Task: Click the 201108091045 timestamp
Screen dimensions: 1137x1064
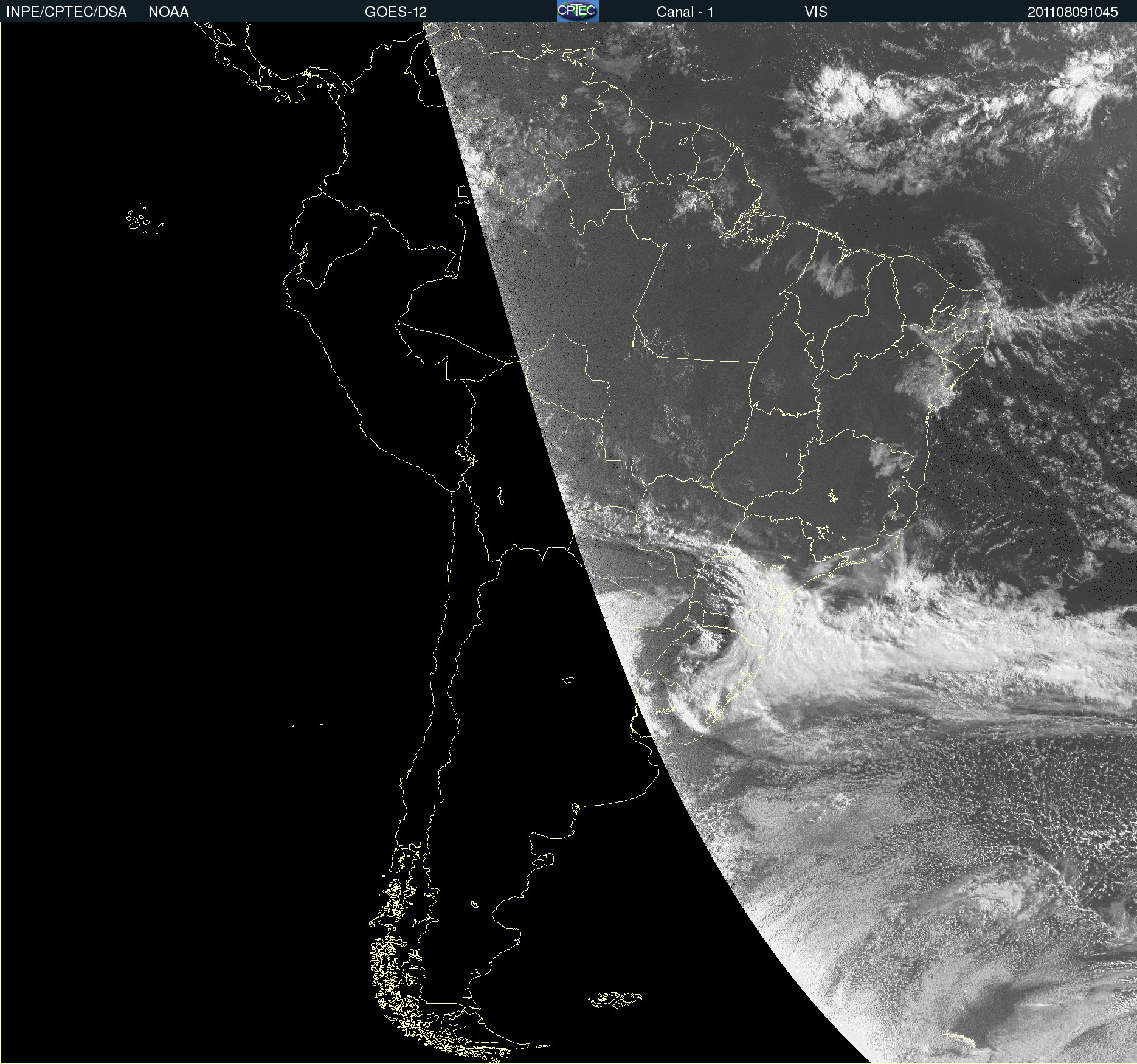Action: coord(1073,12)
